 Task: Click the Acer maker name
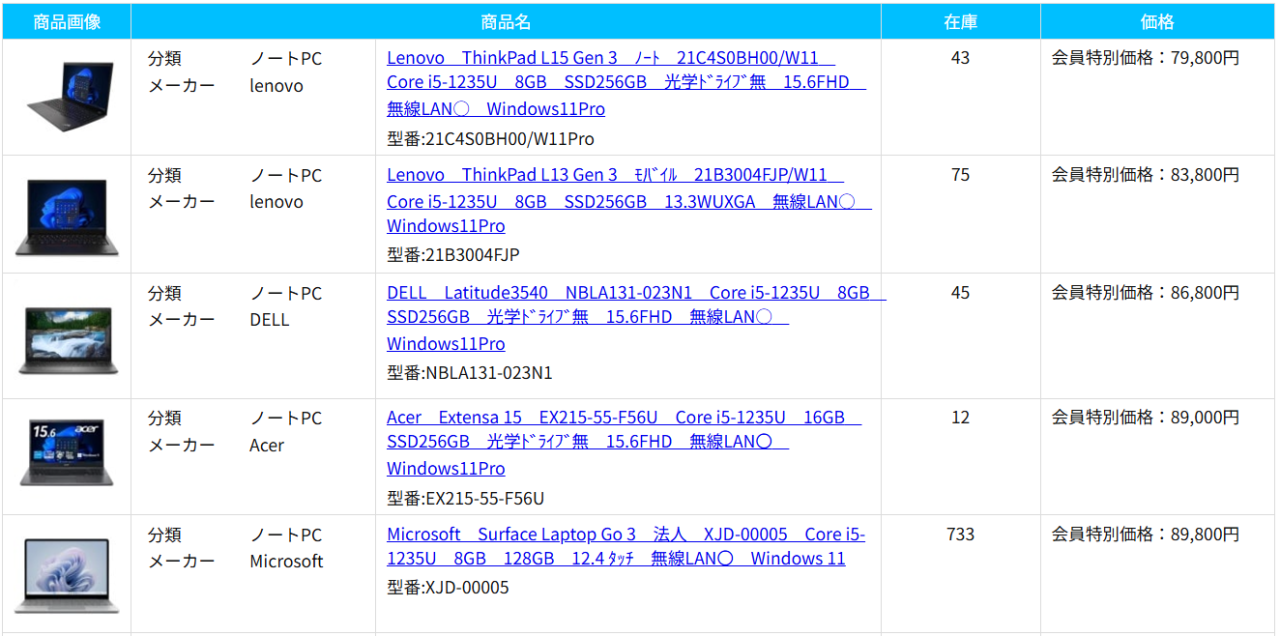tap(266, 446)
